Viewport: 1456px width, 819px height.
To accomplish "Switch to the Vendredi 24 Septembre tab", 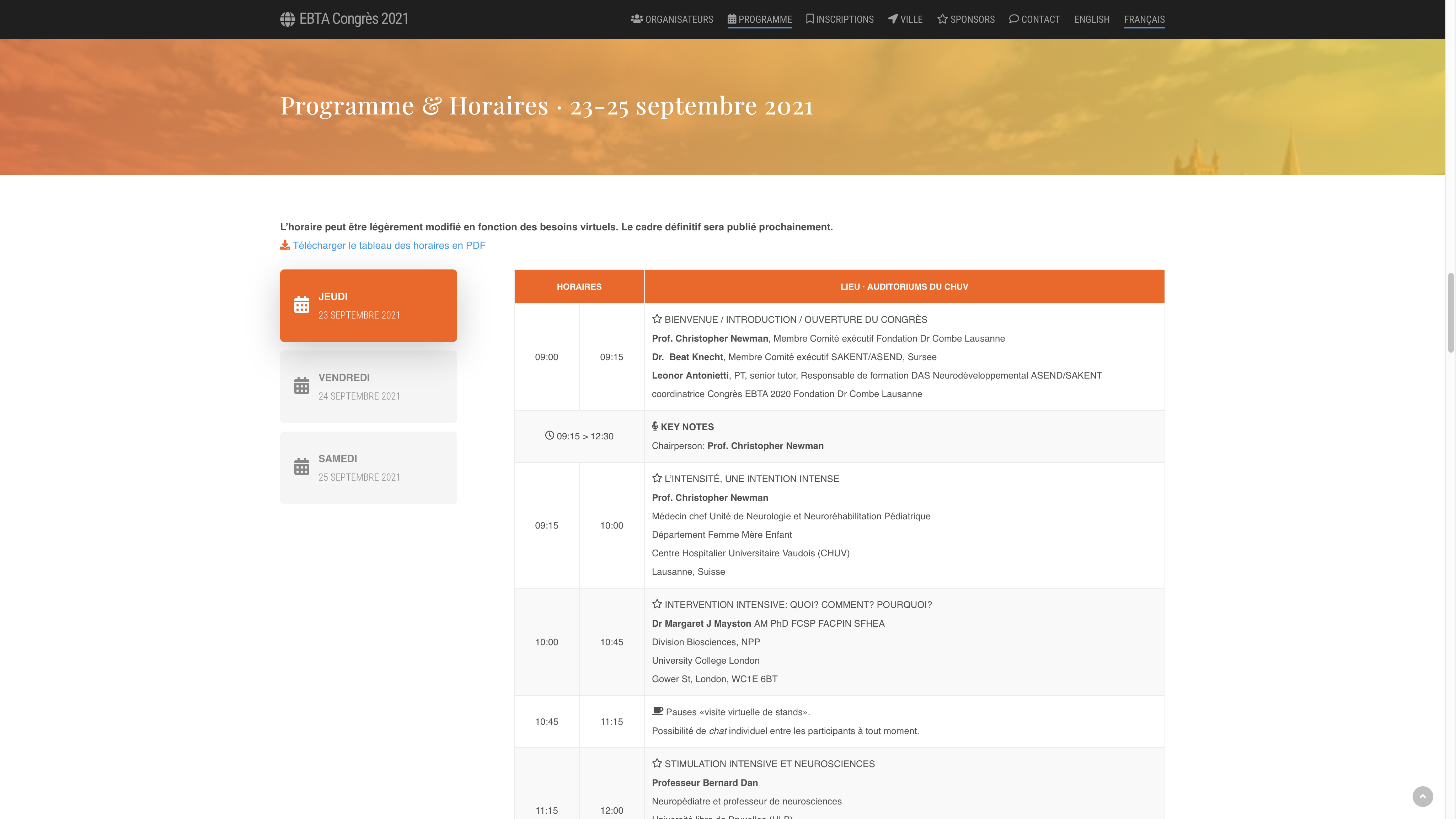I will click(x=368, y=387).
